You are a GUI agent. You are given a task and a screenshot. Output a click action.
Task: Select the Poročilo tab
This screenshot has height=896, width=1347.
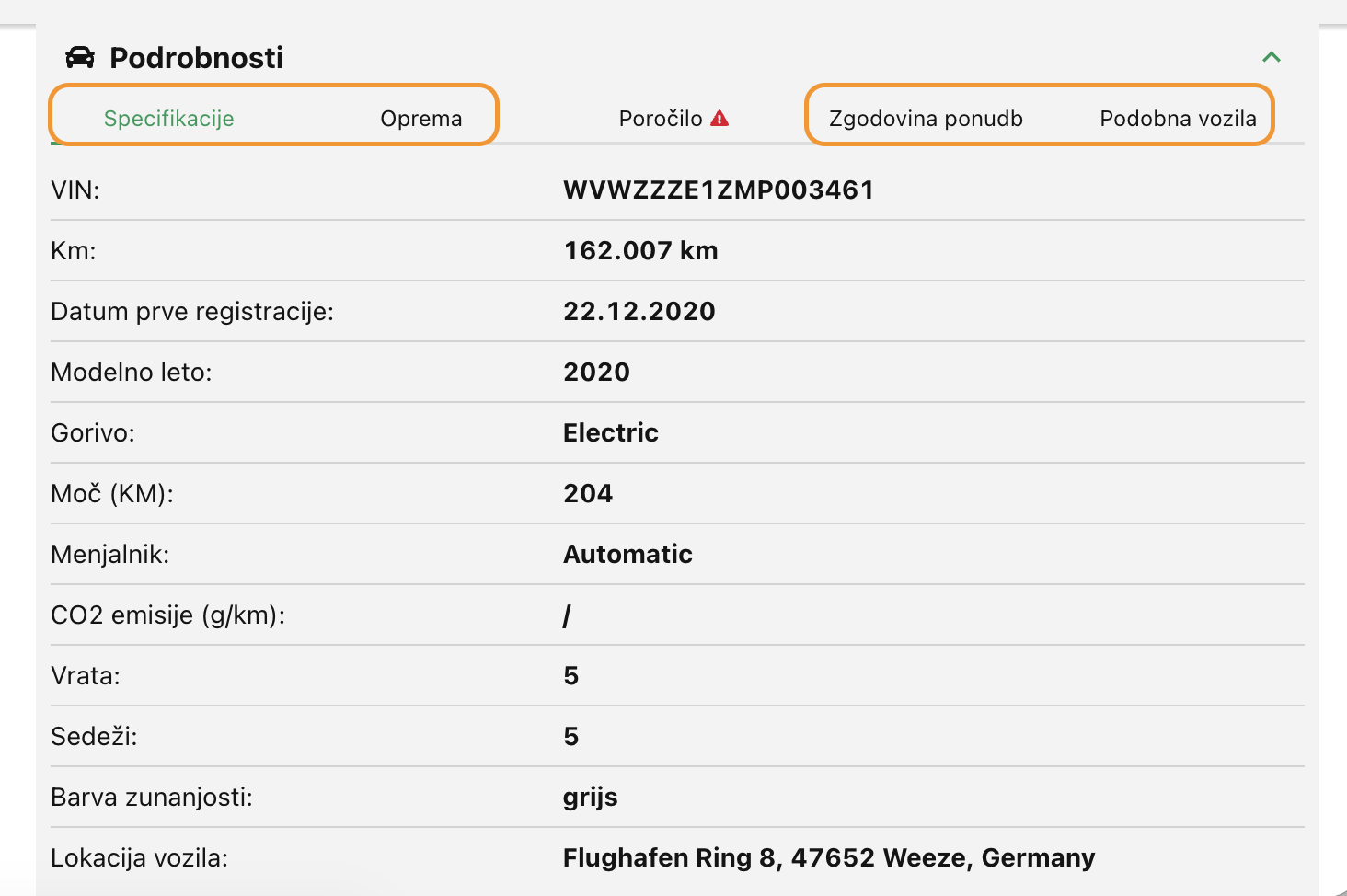pos(661,119)
